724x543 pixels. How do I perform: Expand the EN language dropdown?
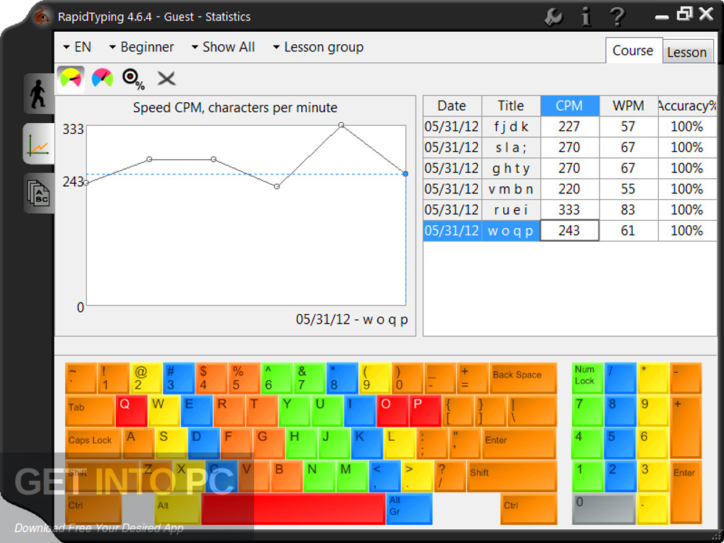[77, 47]
